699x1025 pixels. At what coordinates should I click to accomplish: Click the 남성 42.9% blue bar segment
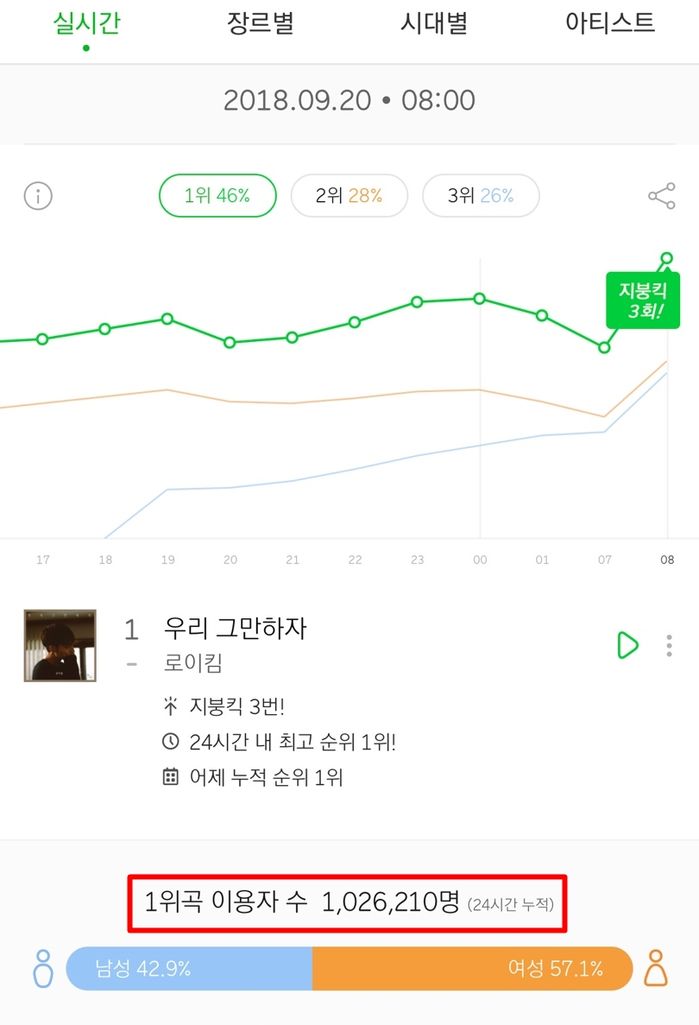(189, 968)
